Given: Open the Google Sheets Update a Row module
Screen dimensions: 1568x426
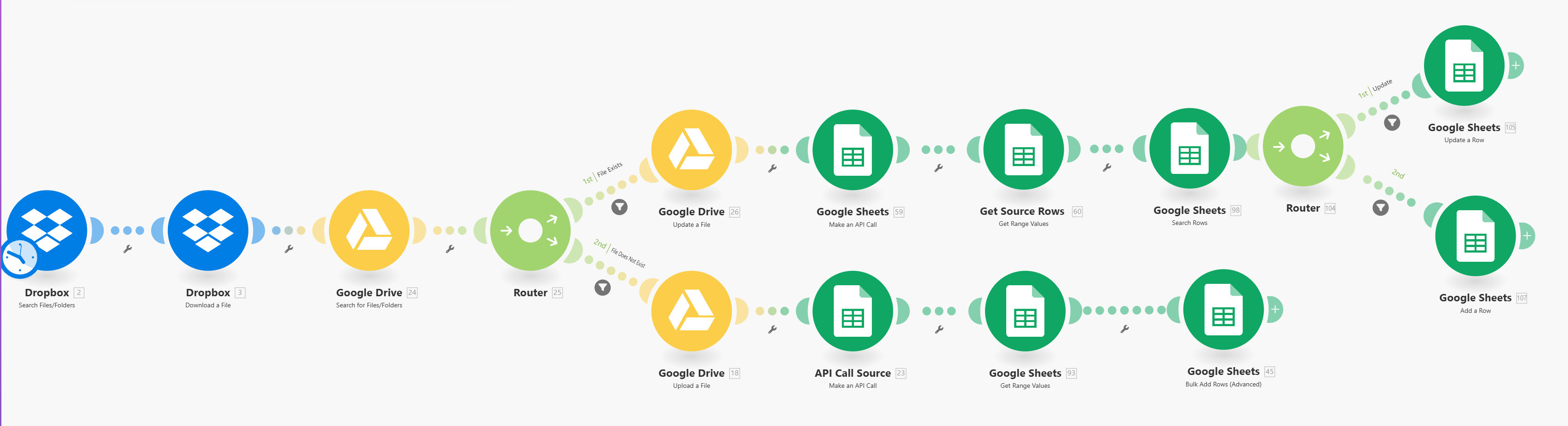Looking at the screenshot, I should (1464, 66).
